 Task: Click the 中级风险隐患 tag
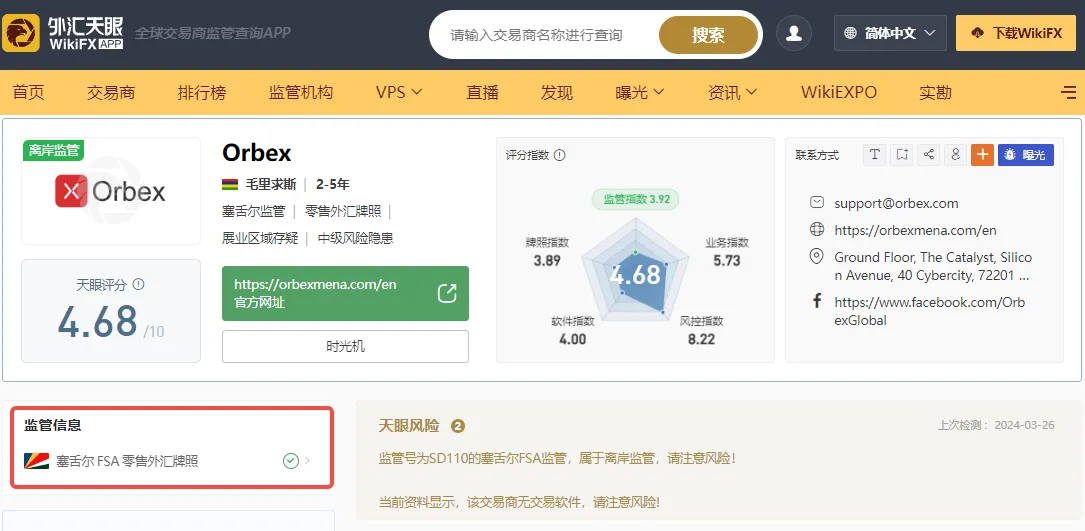click(x=356, y=238)
